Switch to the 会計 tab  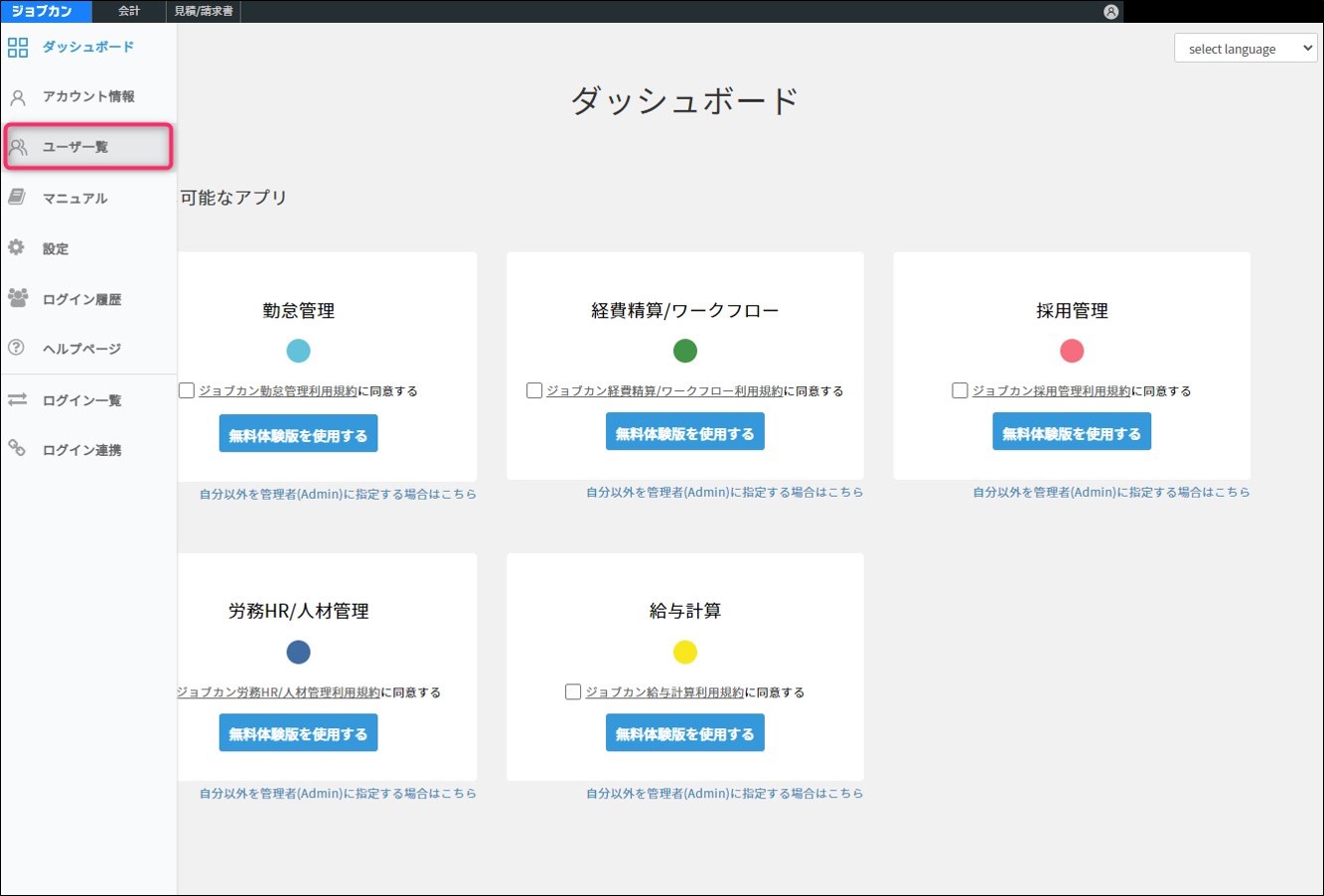(129, 11)
